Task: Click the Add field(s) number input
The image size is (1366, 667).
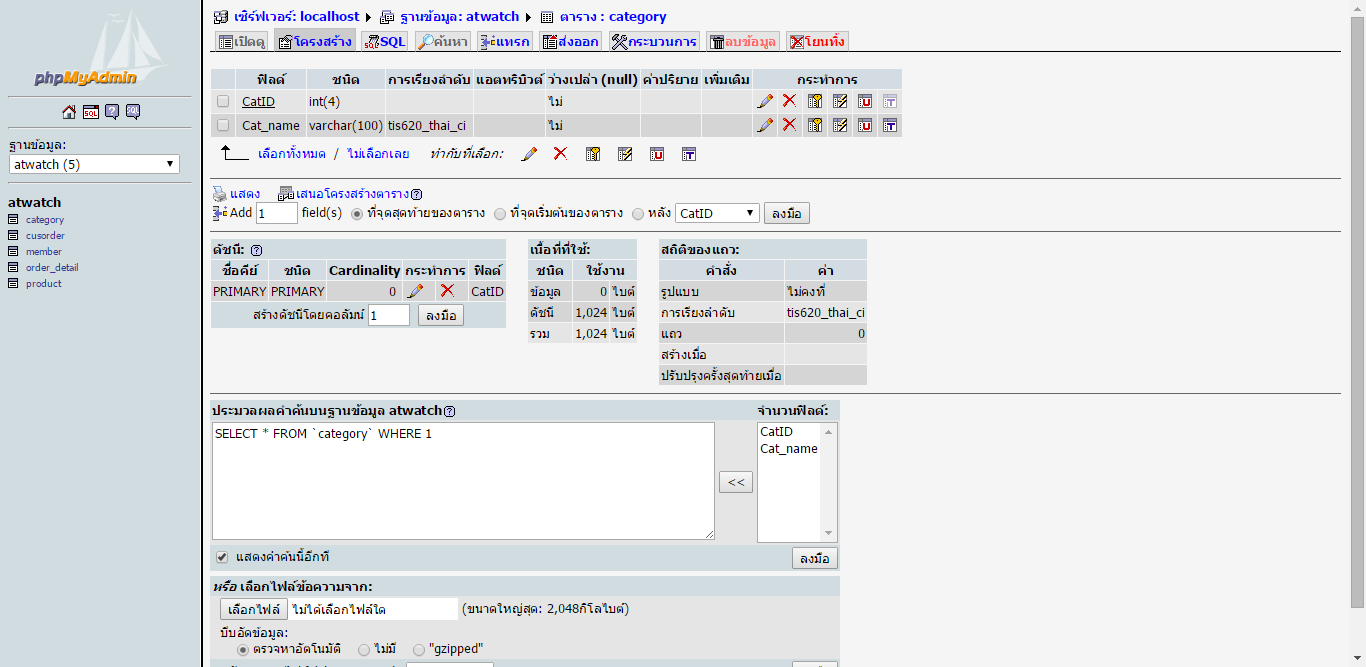Action: (x=277, y=213)
